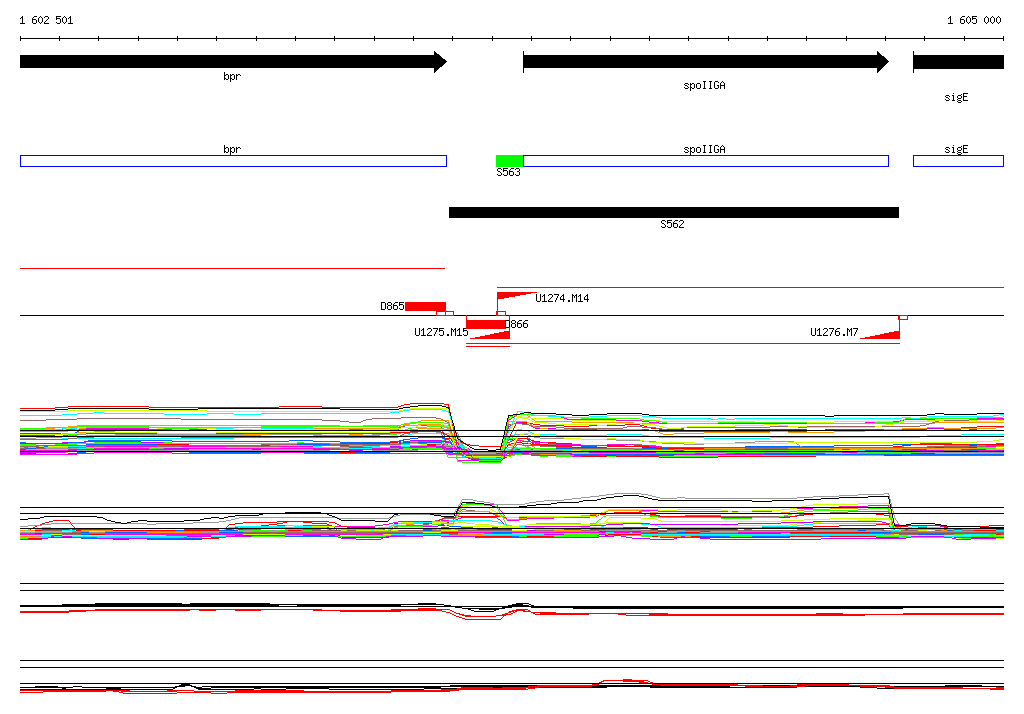Click the black bpr gene arrow
Viewport: 1024px width, 714px height.
[x=233, y=62]
